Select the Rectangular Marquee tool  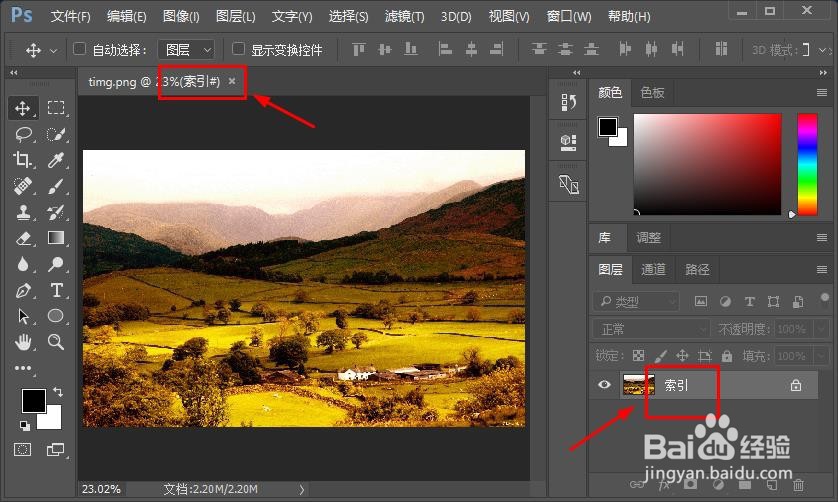pyautogui.click(x=56, y=107)
